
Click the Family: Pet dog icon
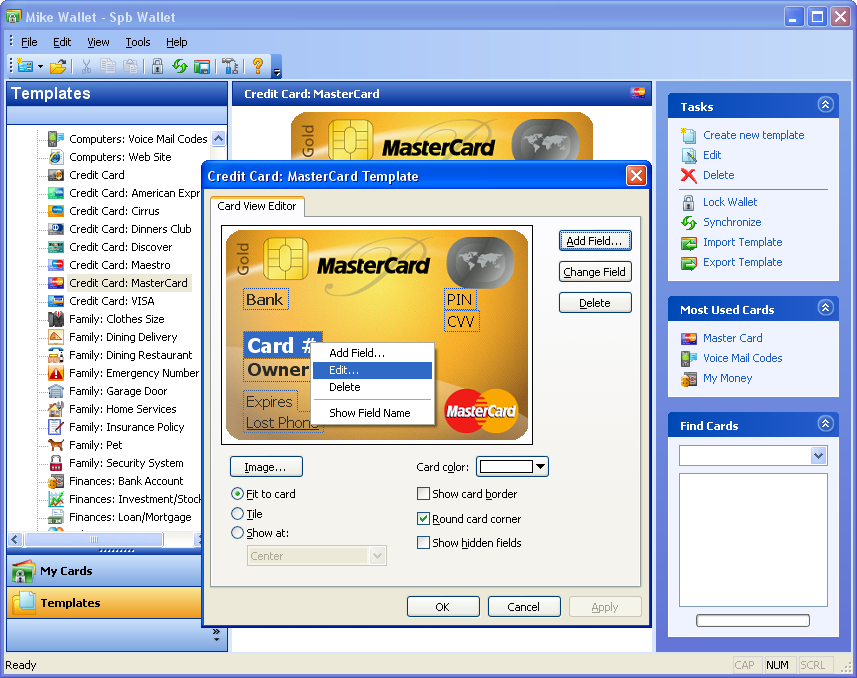coord(56,445)
